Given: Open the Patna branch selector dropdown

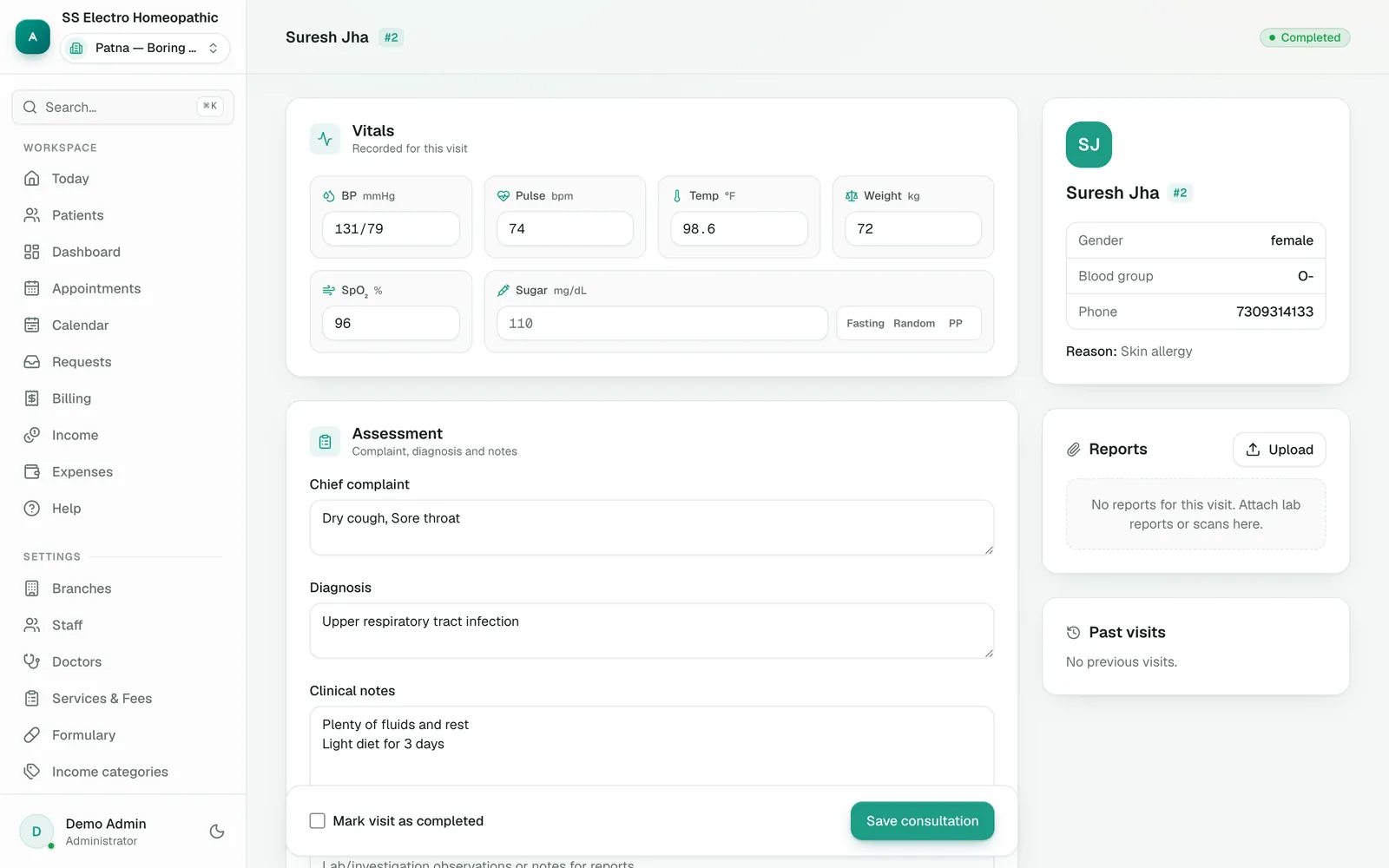Looking at the screenshot, I should pyautogui.click(x=145, y=48).
